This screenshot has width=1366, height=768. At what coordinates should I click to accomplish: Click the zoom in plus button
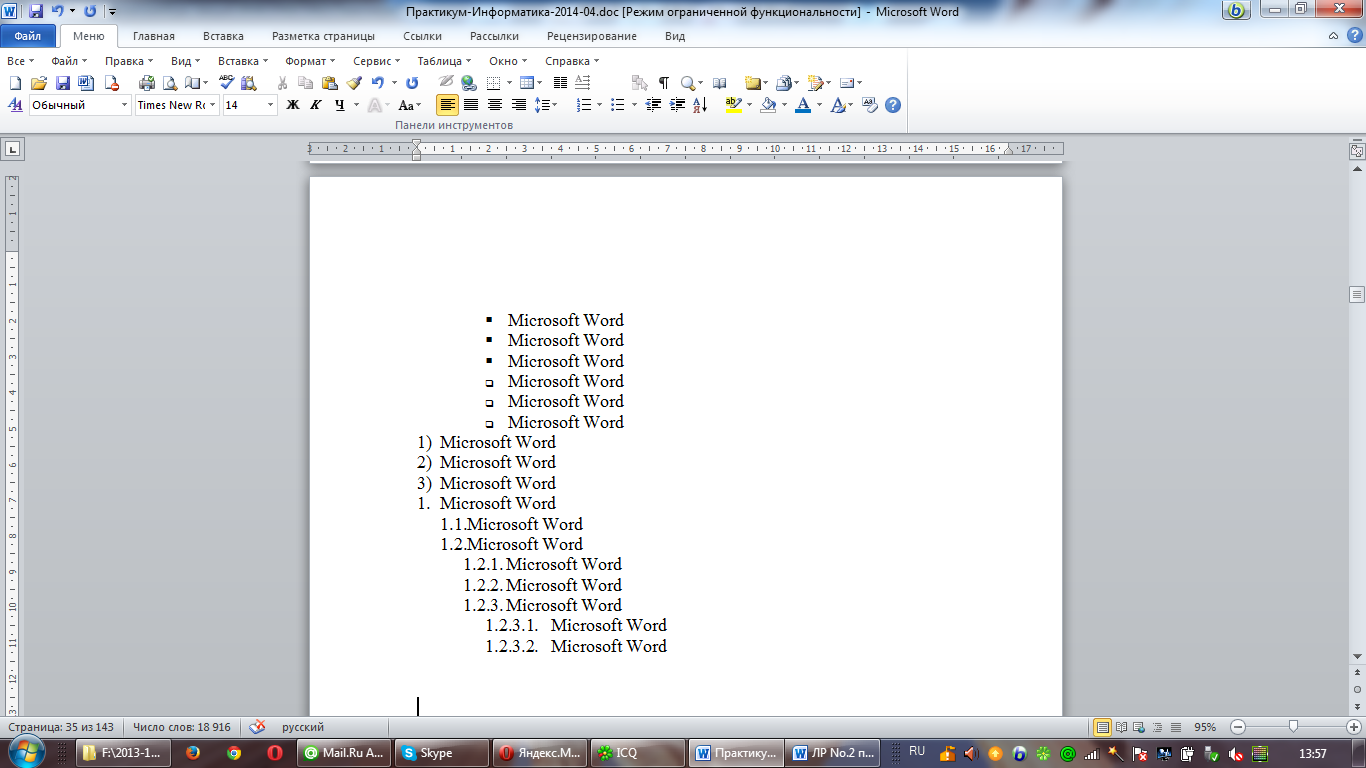pos(1353,727)
